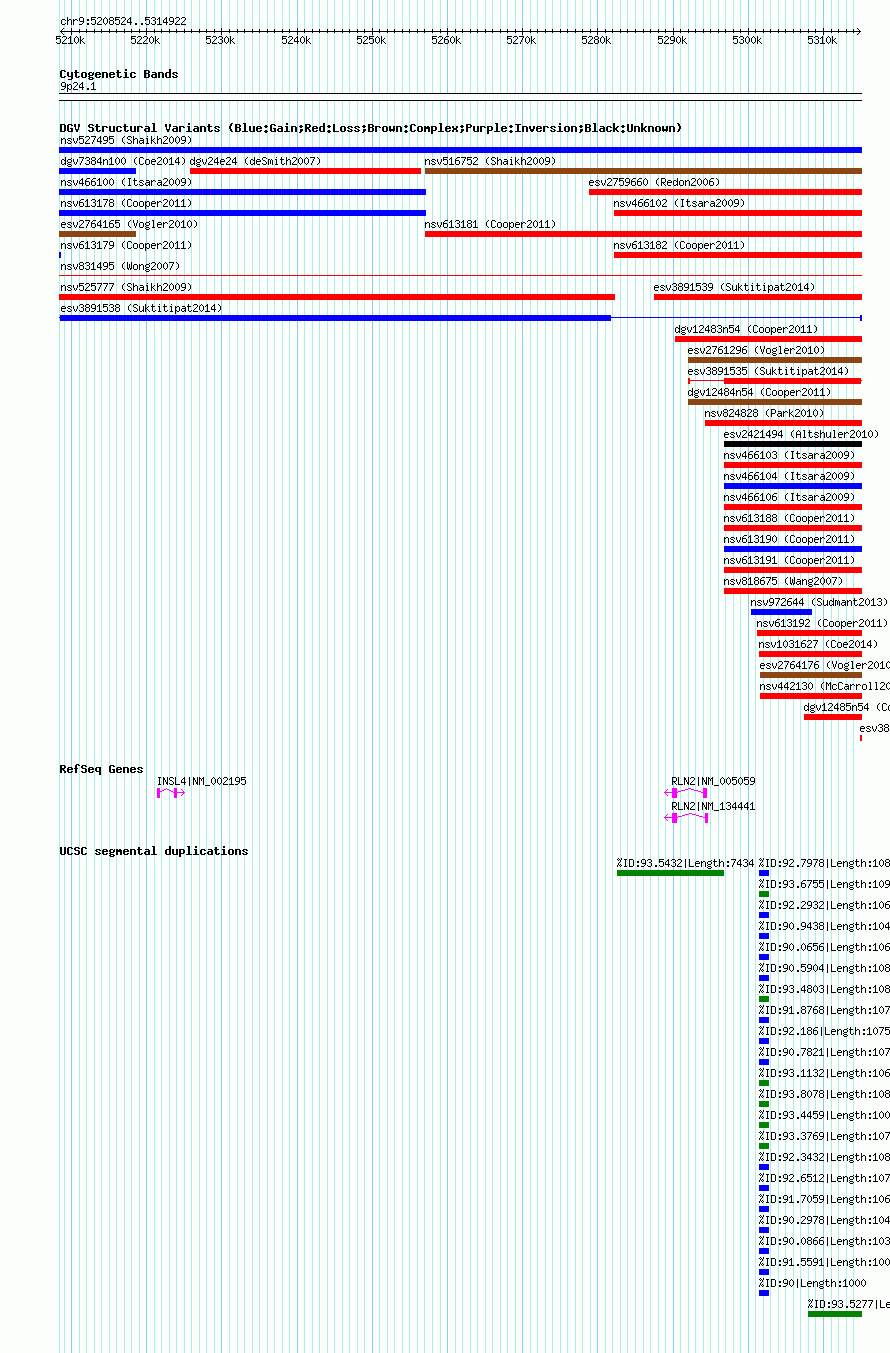Select nsv466104 (Itsara2009) label
This screenshot has width=890, height=1353.
click(790, 476)
